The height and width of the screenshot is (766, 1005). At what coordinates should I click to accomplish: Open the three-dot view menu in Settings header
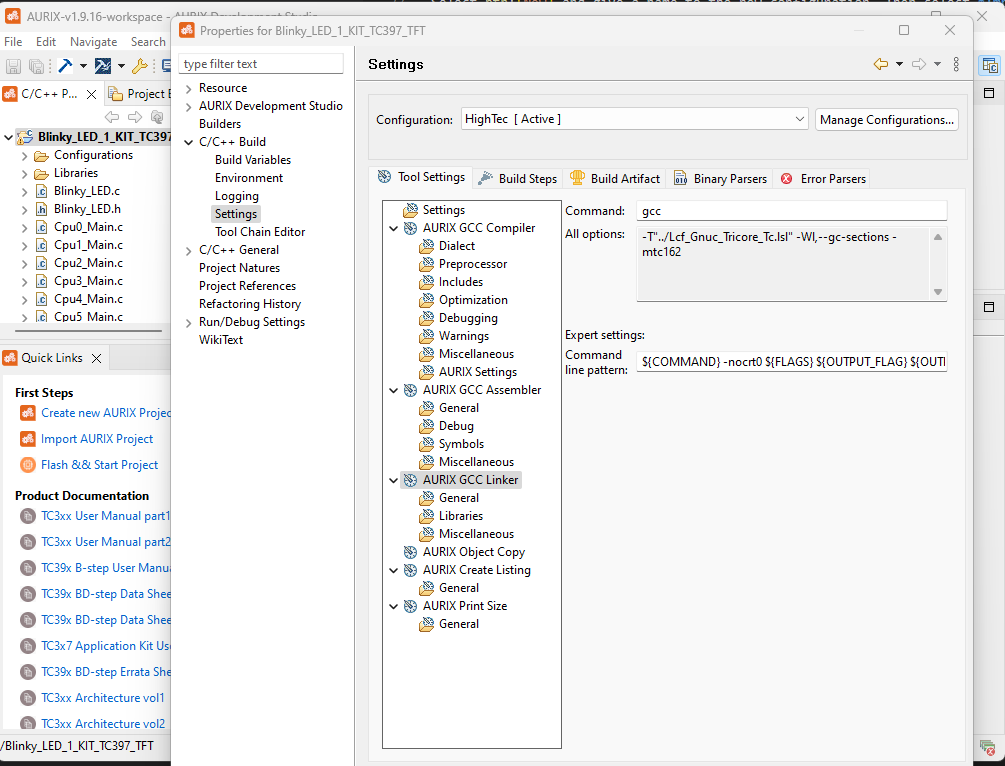pos(956,64)
